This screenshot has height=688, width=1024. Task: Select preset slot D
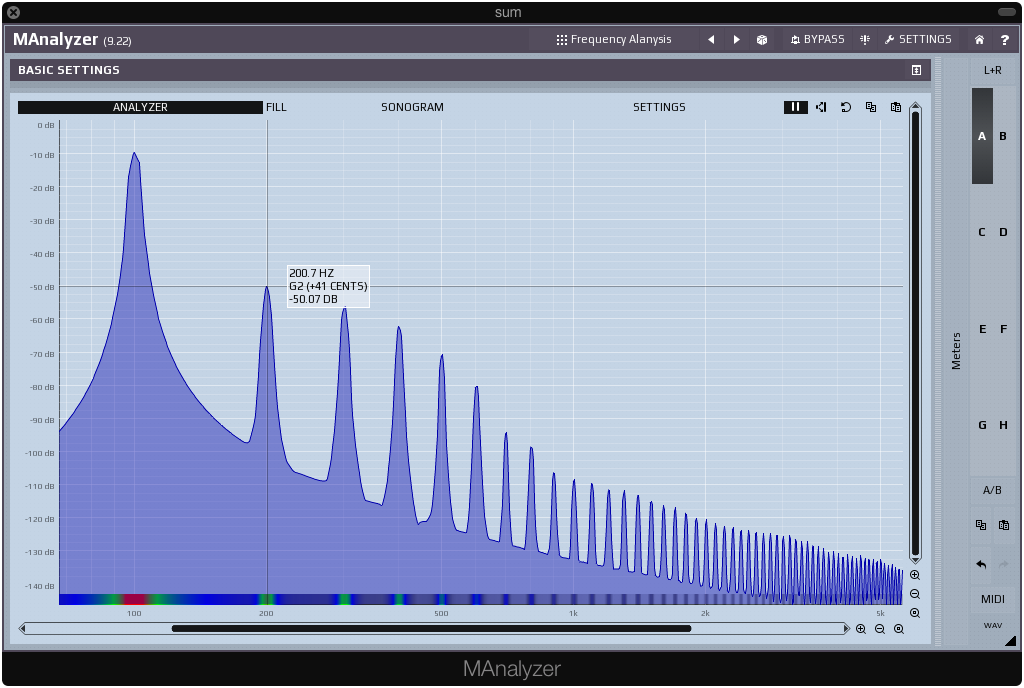[1003, 232]
